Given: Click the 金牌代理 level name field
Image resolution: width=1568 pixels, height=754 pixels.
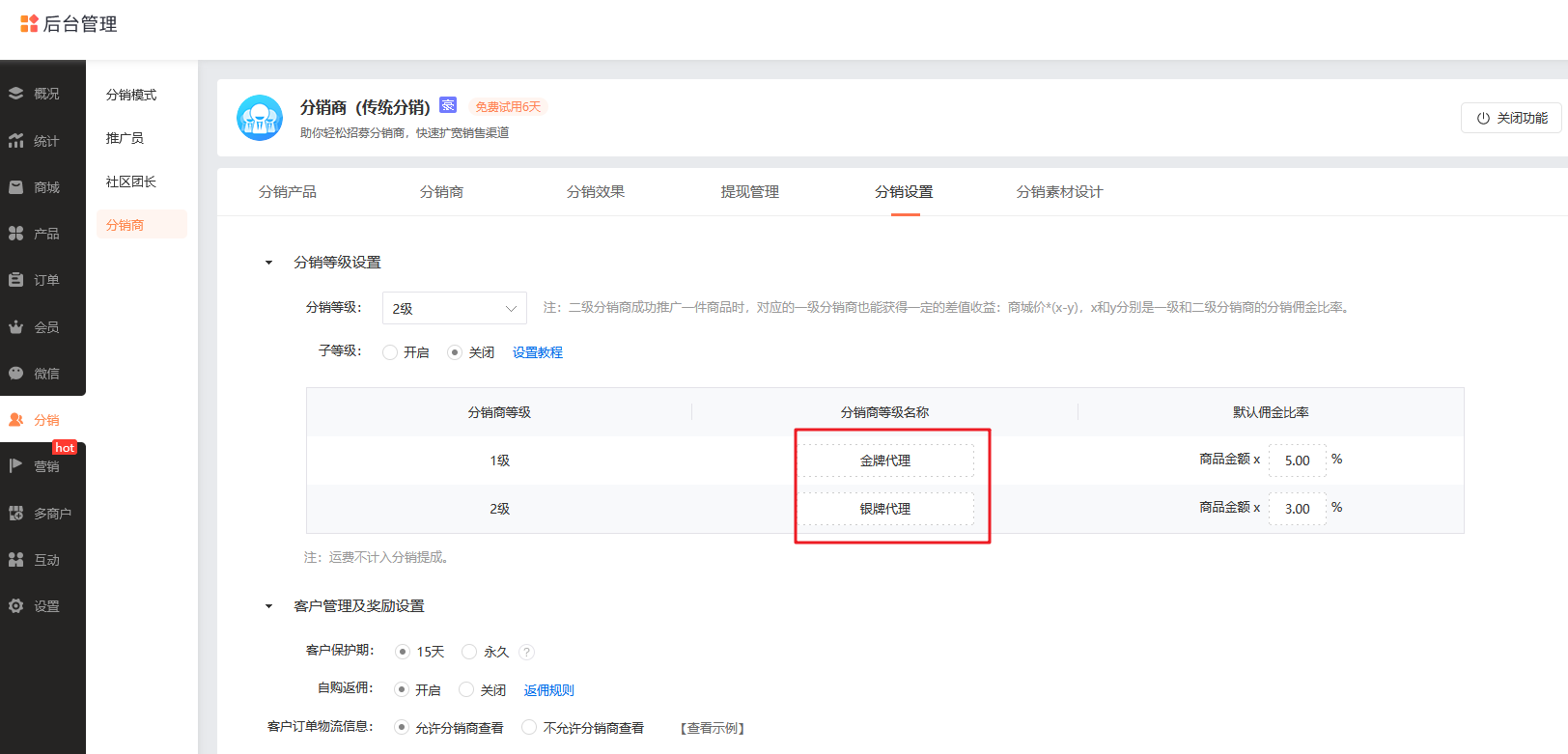Looking at the screenshot, I should click(x=885, y=461).
